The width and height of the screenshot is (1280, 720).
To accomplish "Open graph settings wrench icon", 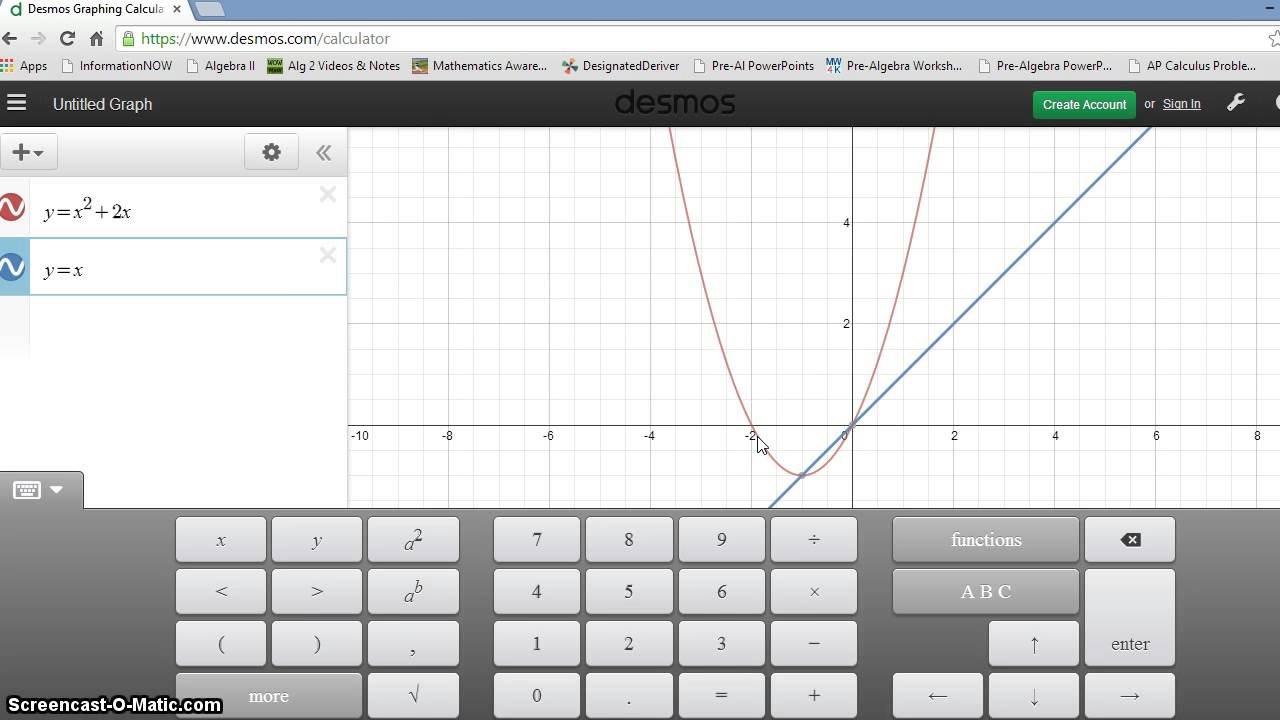I will pos(1236,103).
